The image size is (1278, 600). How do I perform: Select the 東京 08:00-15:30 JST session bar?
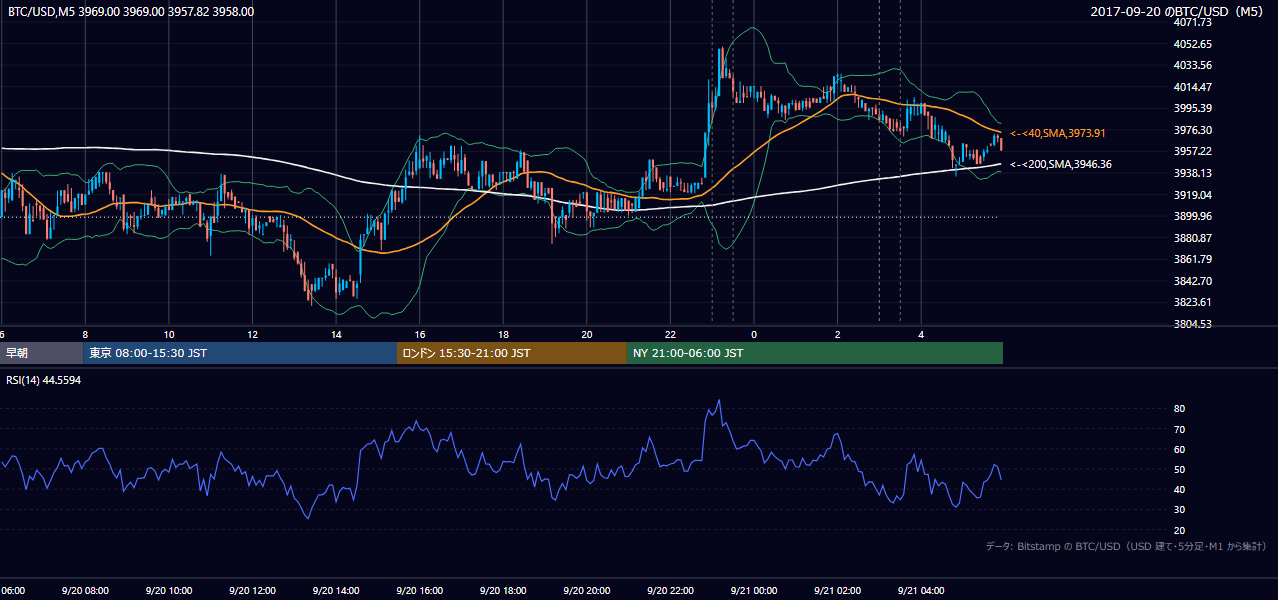point(240,353)
